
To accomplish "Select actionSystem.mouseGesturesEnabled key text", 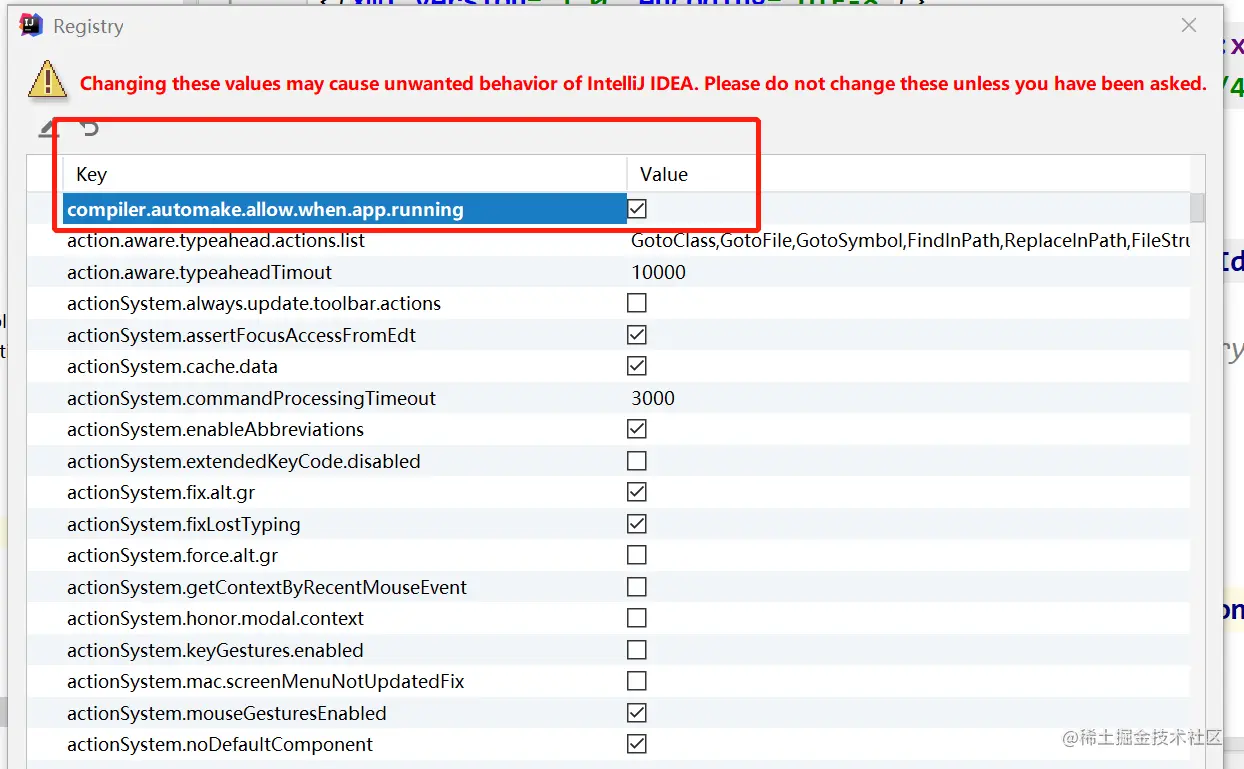I will click(226, 713).
